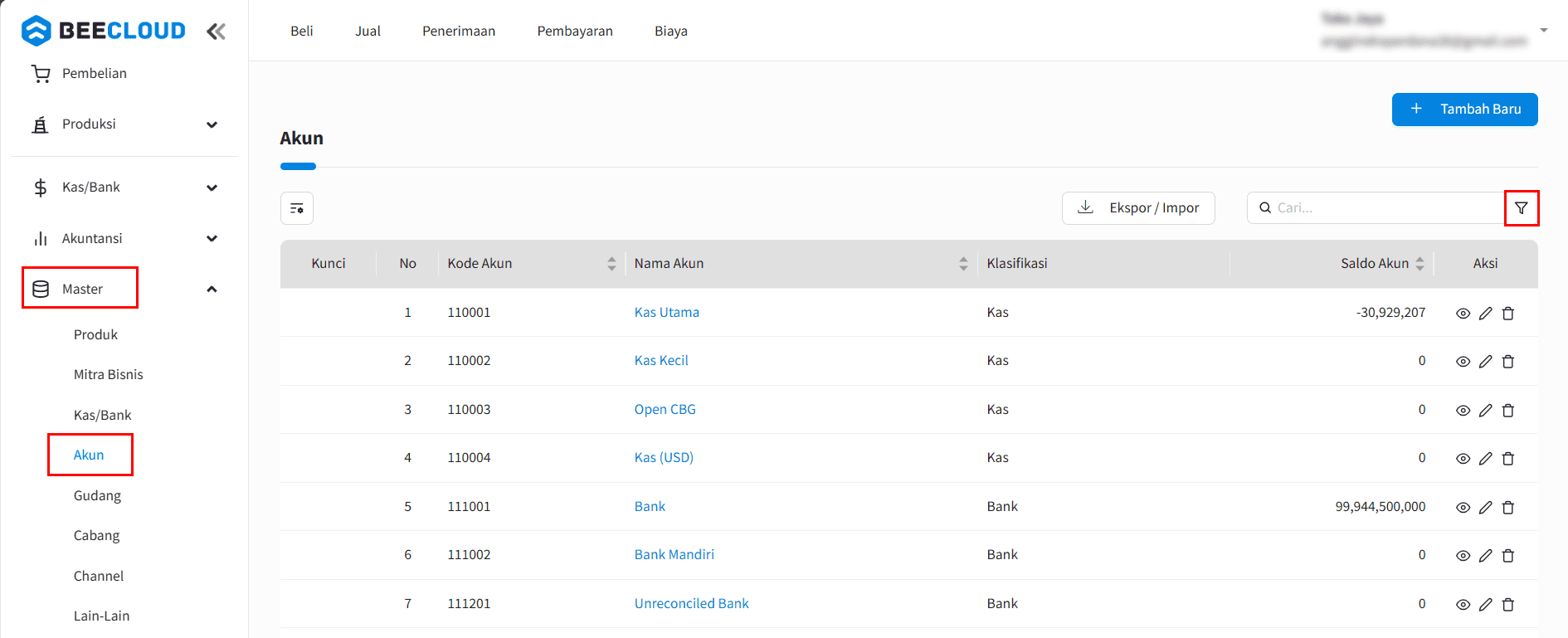
Task: Collapse the sidebar with double-chevron icon
Action: click(x=216, y=32)
